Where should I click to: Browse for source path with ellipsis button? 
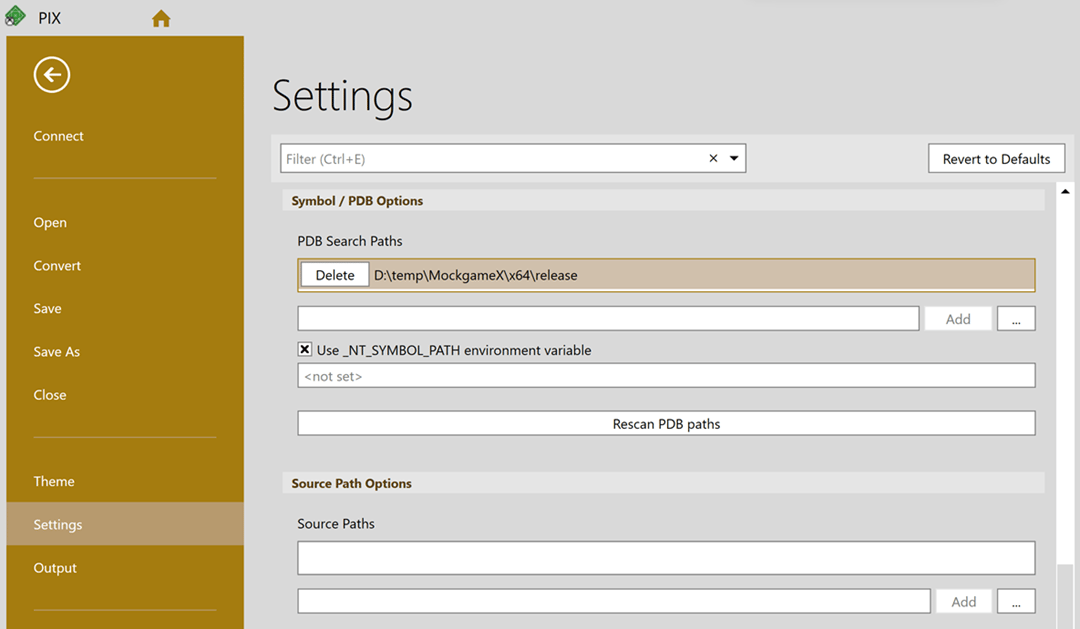point(1016,601)
